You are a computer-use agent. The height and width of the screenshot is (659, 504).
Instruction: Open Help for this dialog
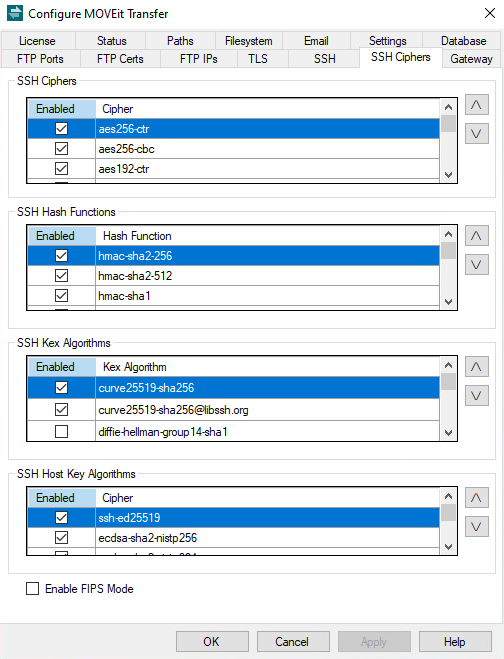455,642
